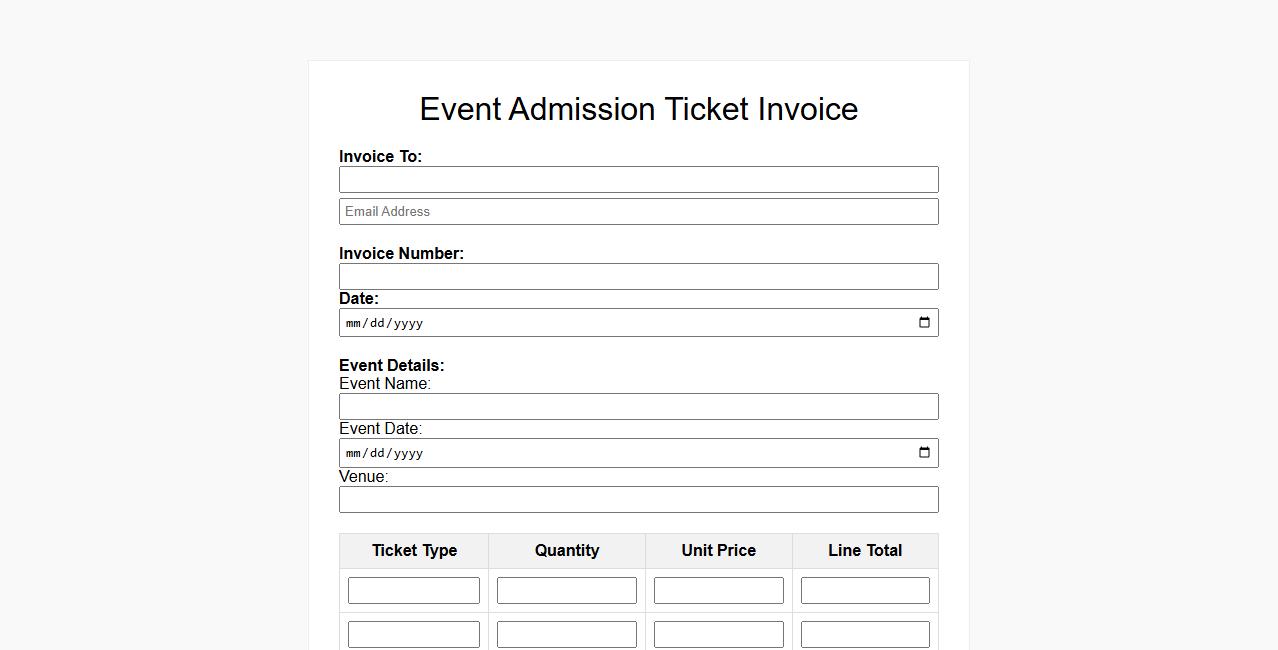
Task: Focus the Event Name input
Action: point(638,406)
